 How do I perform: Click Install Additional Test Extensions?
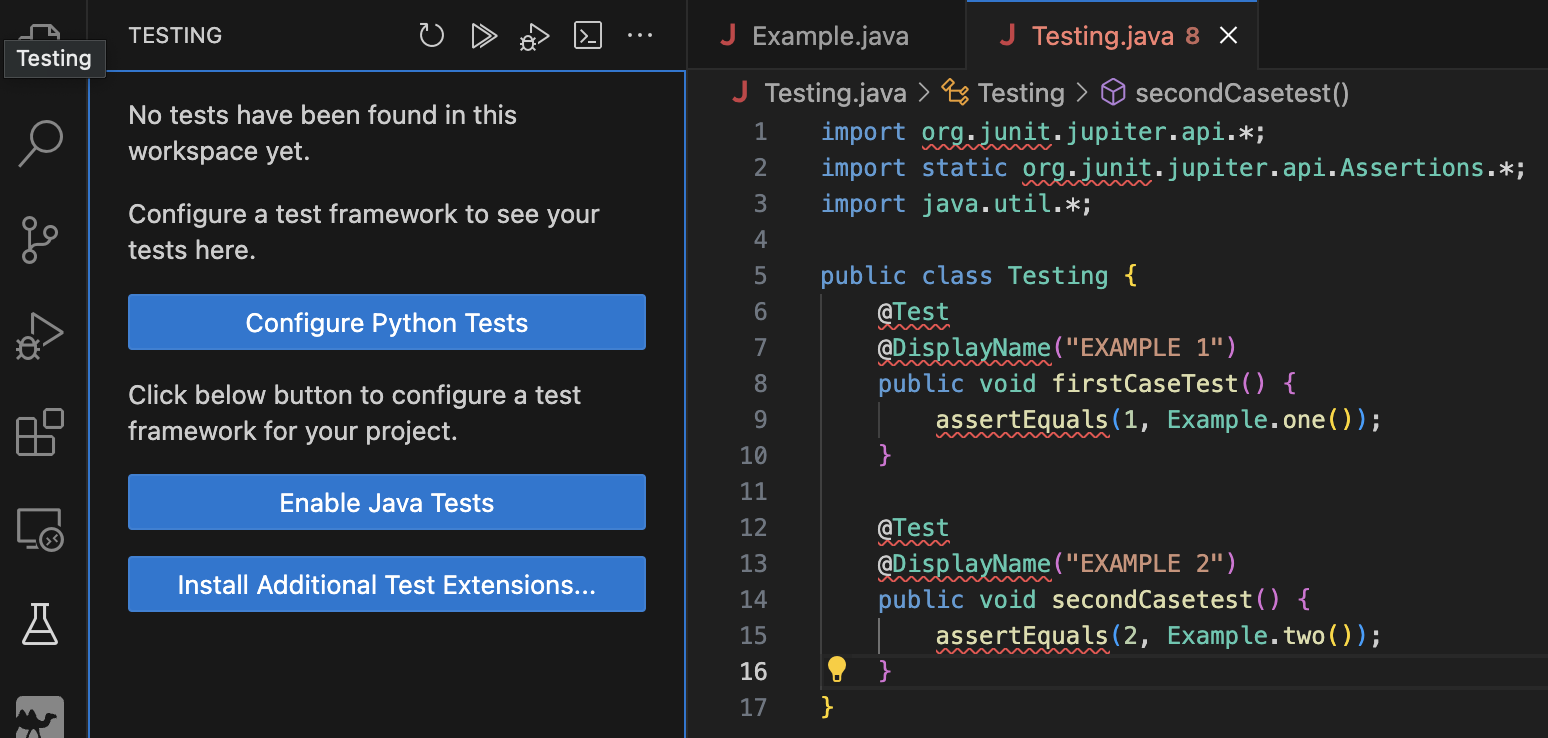[386, 584]
